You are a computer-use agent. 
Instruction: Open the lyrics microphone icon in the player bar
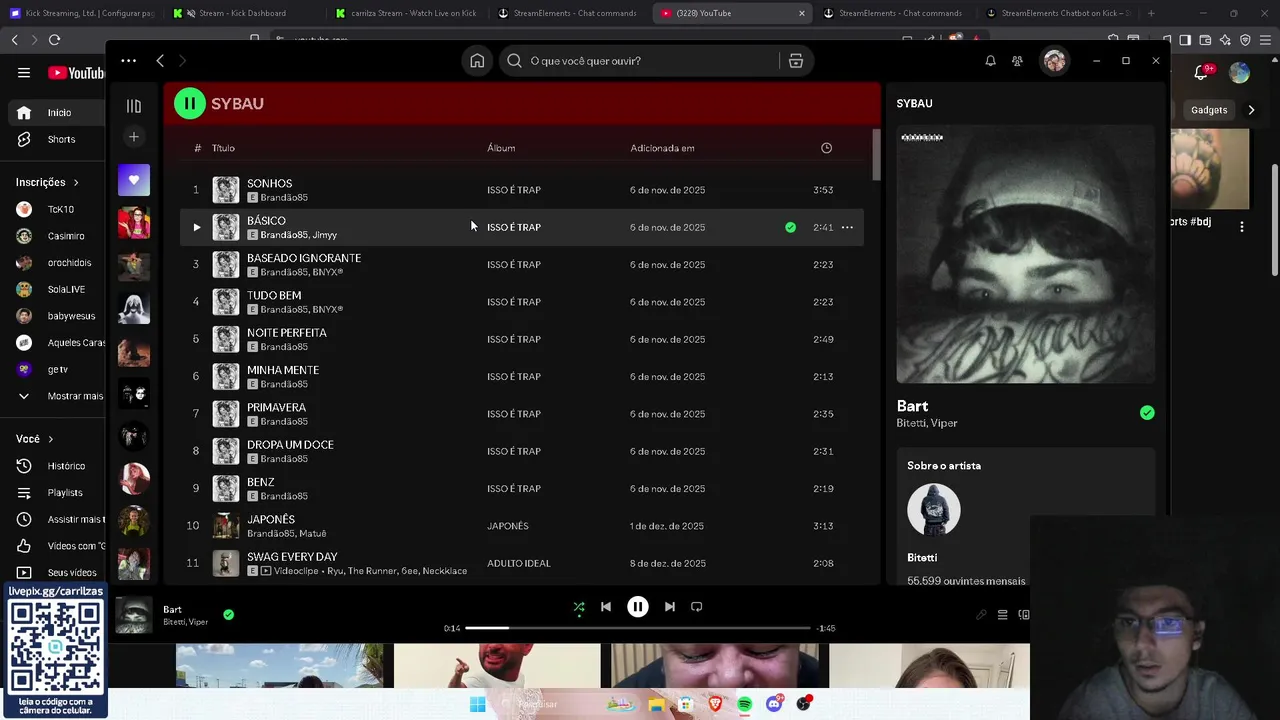click(981, 615)
